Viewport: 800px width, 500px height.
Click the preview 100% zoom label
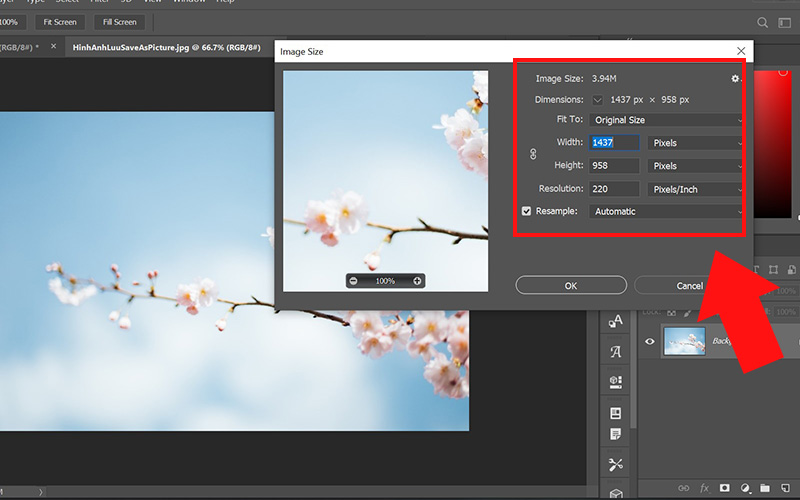pos(385,281)
